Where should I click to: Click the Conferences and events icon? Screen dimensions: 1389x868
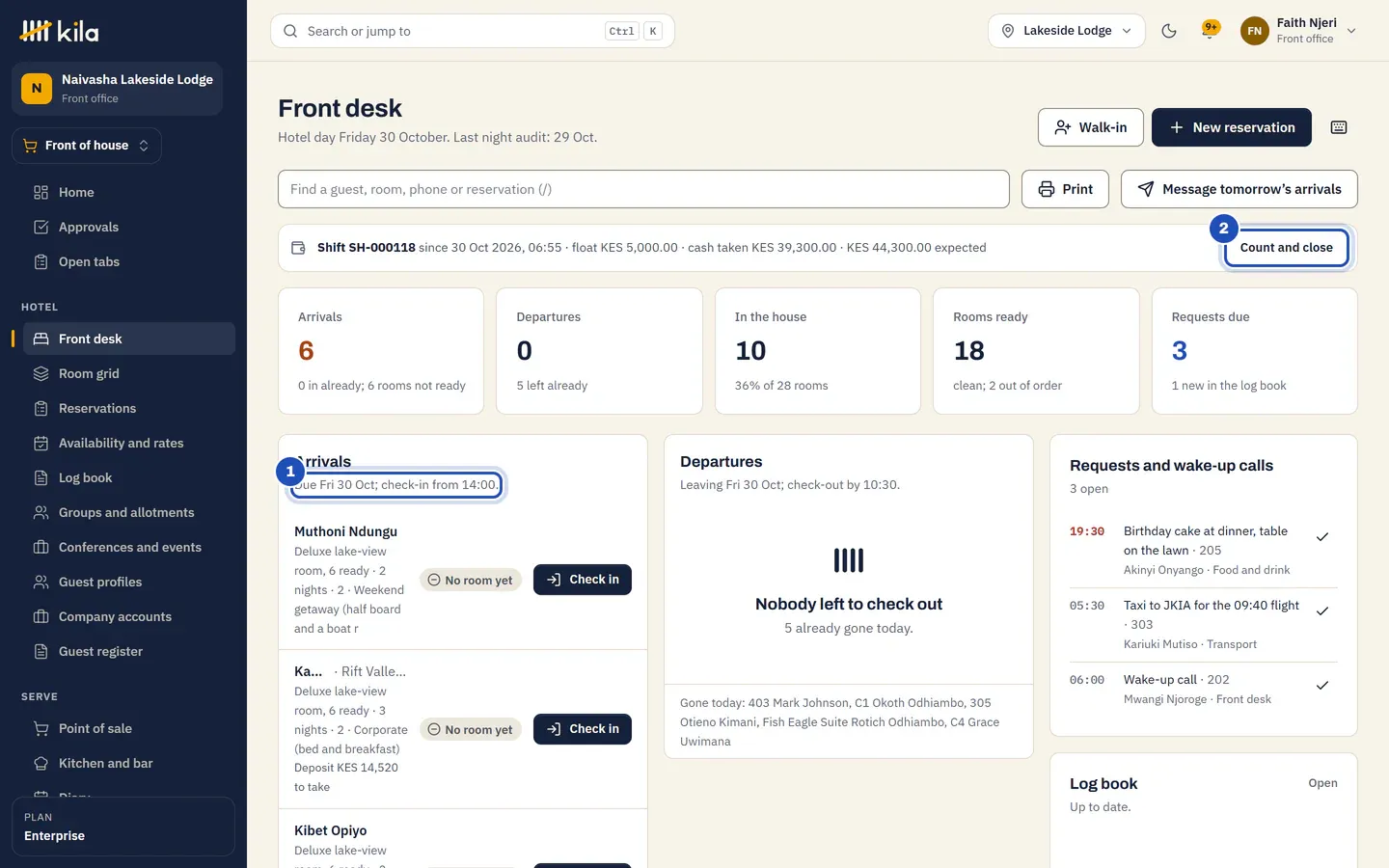coord(41,548)
